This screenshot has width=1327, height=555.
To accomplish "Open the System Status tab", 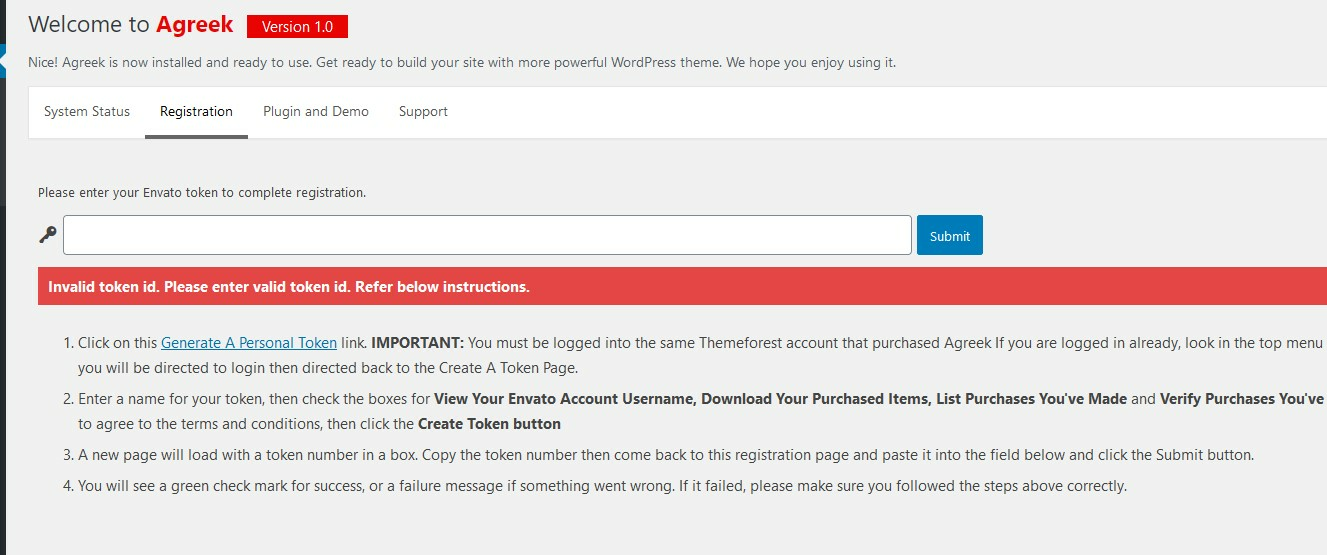I will click(x=87, y=111).
